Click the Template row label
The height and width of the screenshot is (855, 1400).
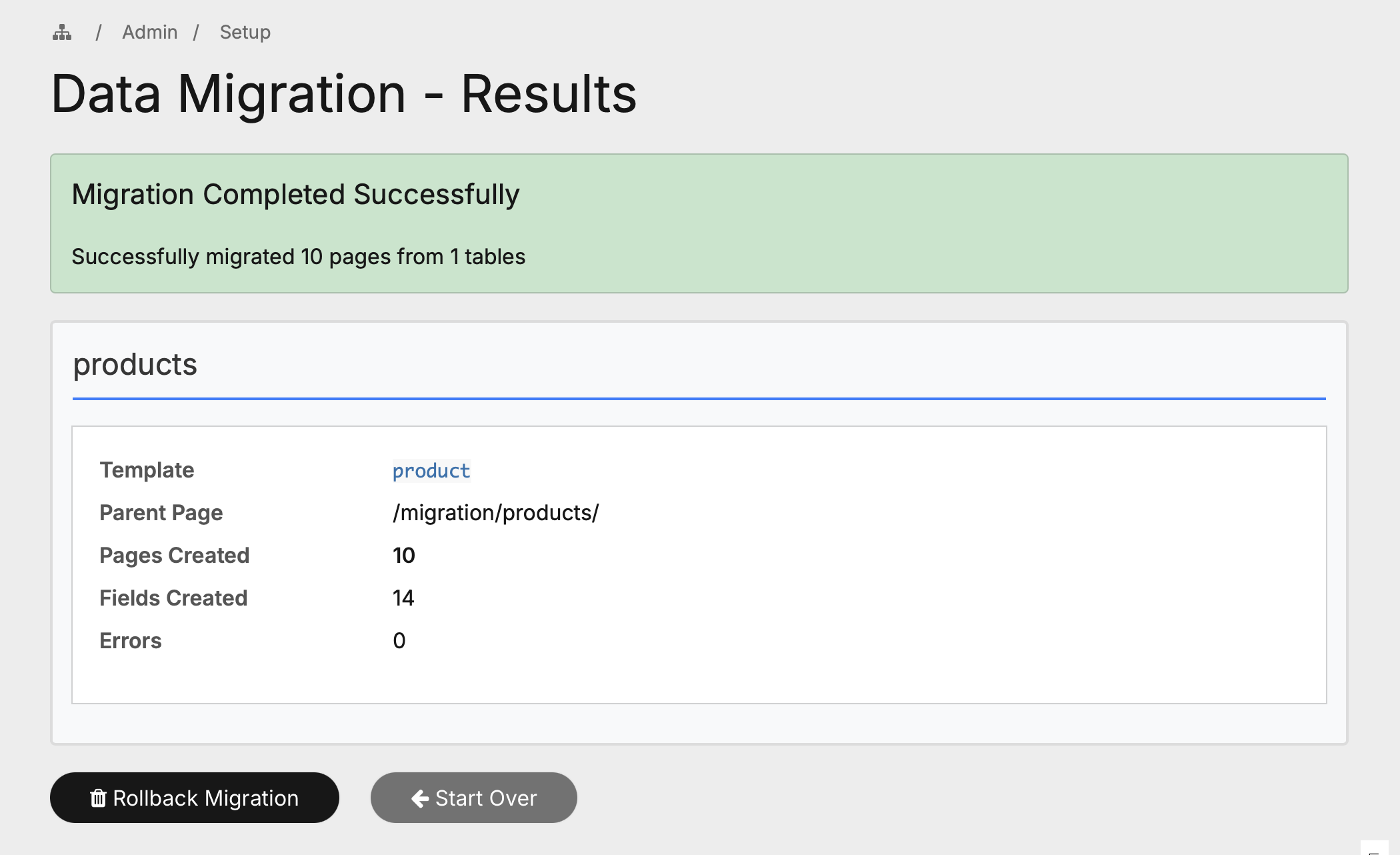(147, 470)
